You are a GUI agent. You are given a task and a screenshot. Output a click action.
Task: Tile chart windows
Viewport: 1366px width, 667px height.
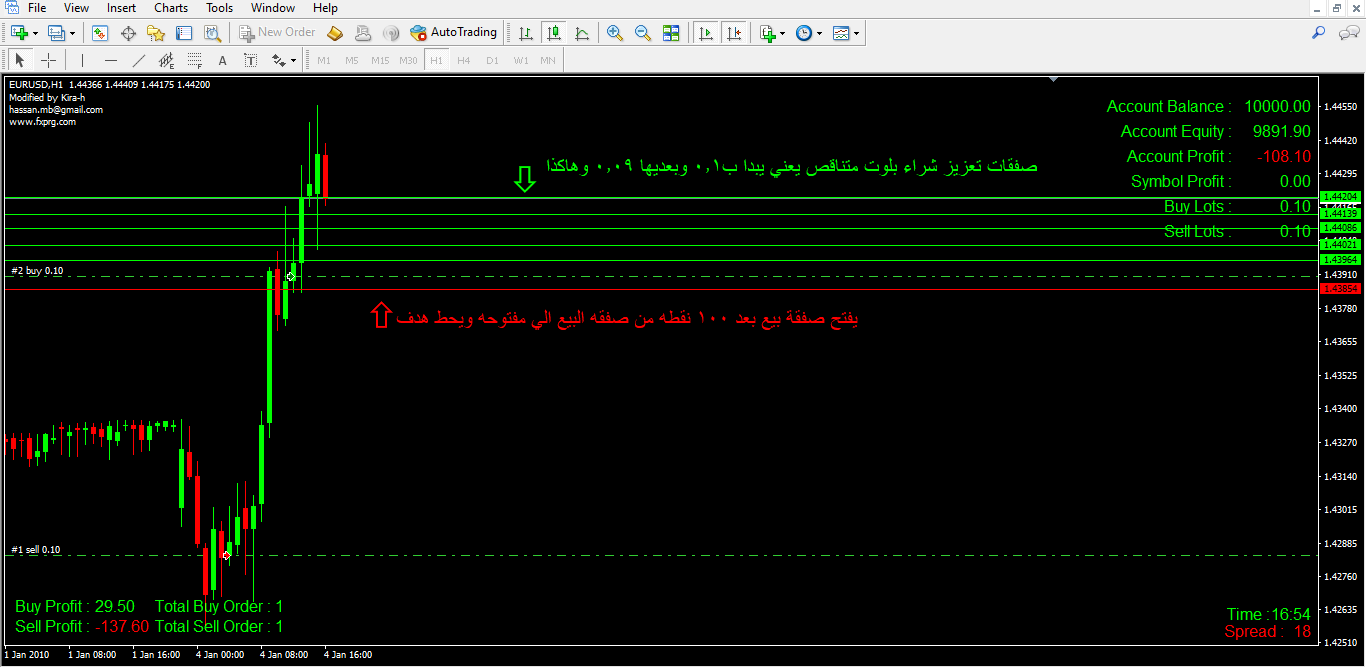pos(671,33)
